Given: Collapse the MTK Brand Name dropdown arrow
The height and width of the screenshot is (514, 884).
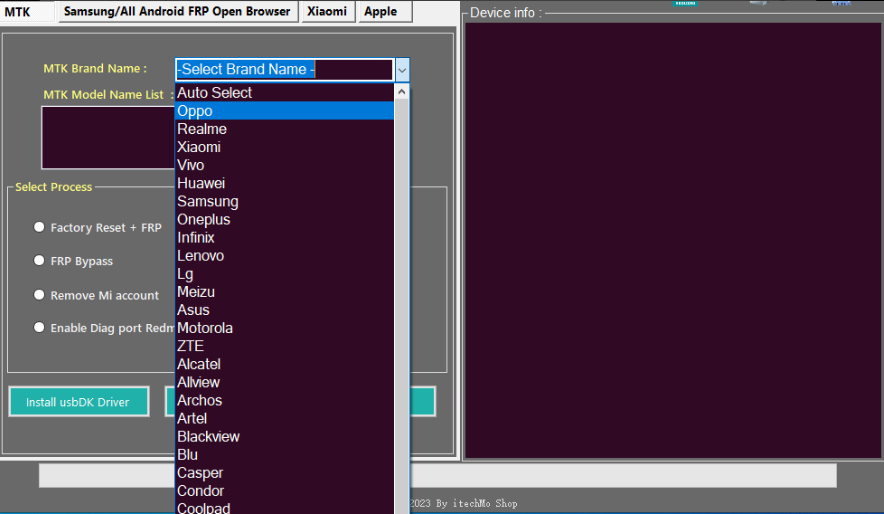Looking at the screenshot, I should pos(402,70).
